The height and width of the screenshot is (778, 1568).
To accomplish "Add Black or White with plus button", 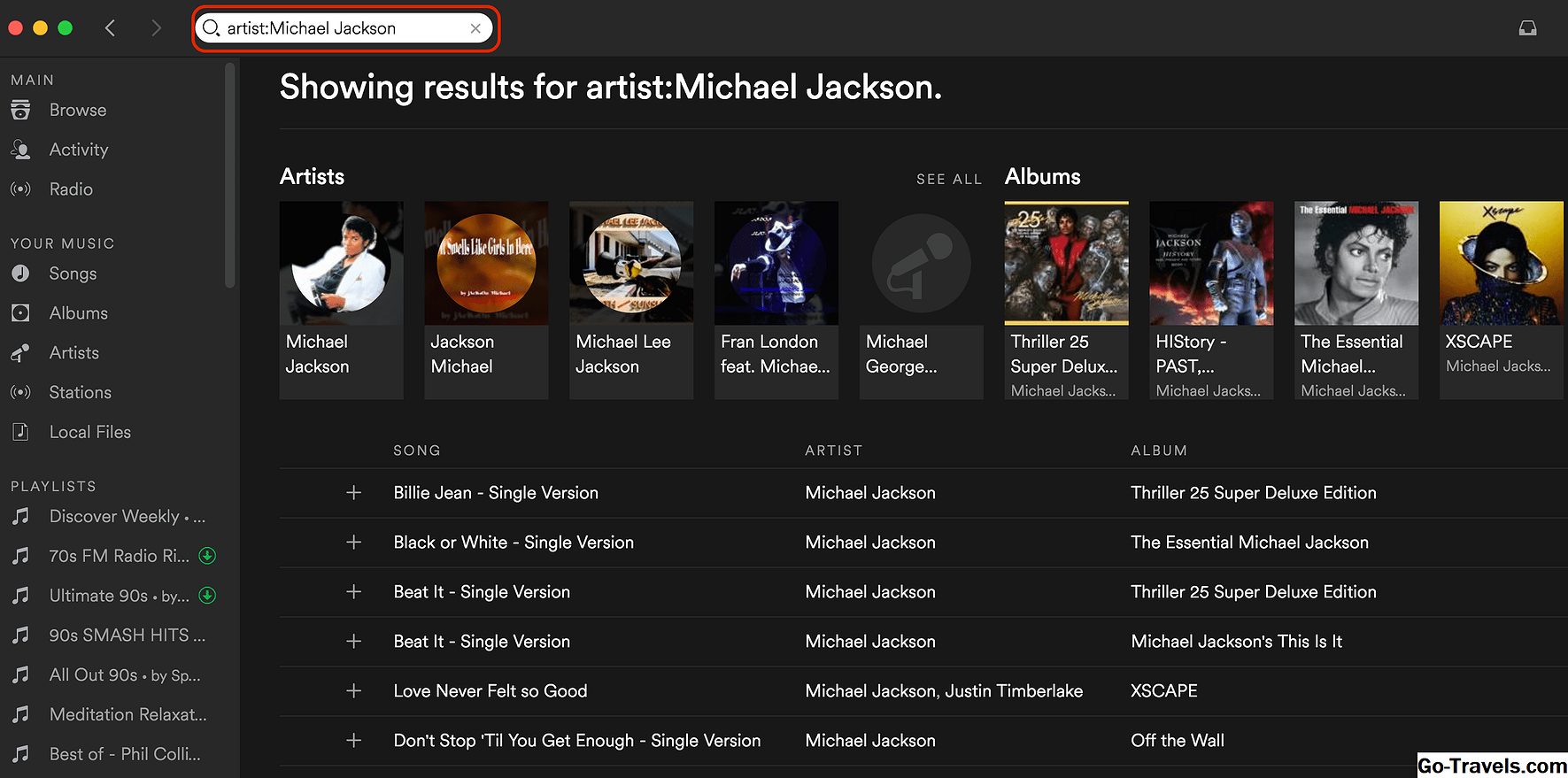I will tap(353, 543).
